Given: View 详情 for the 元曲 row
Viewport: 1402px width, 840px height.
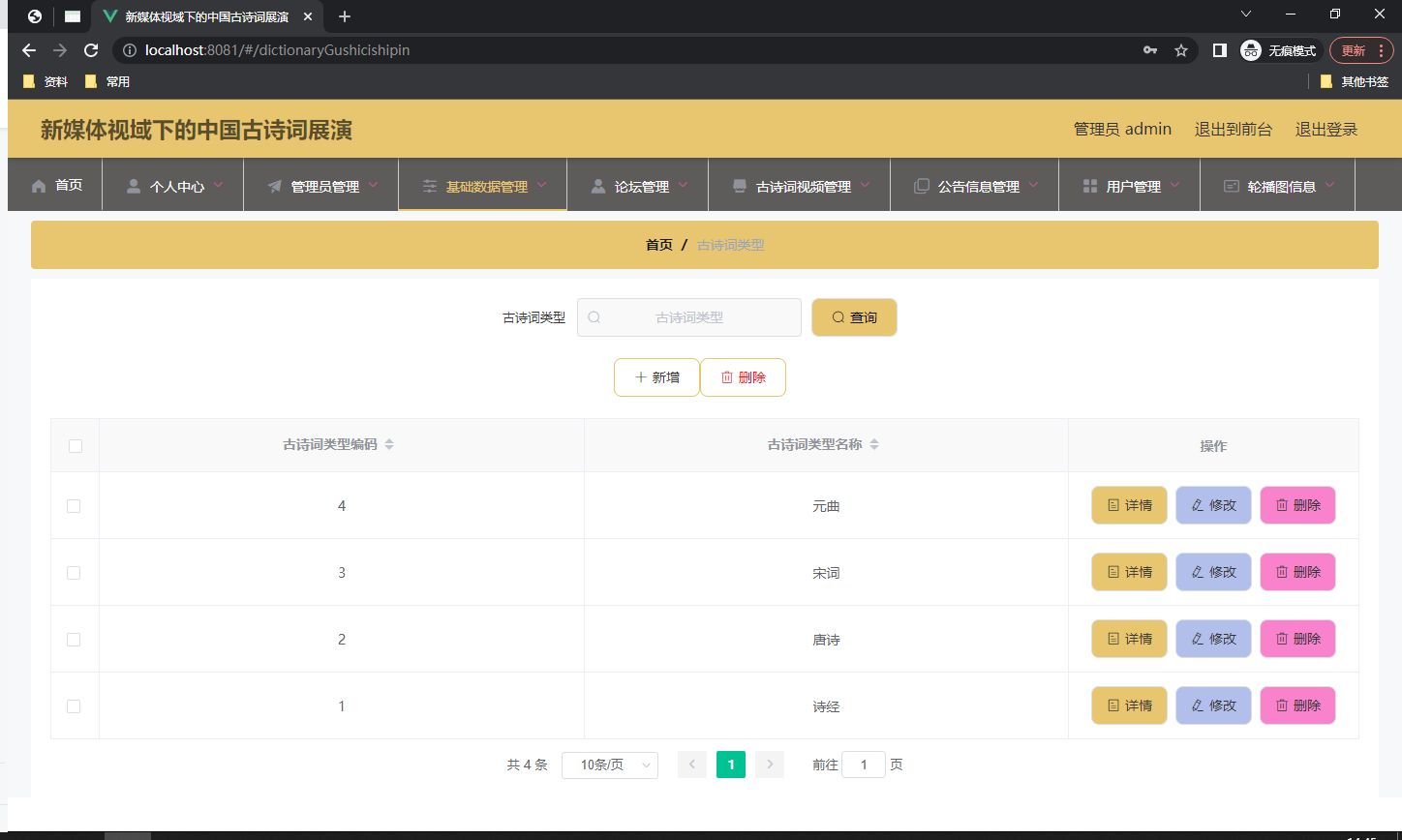Looking at the screenshot, I should [x=1129, y=505].
